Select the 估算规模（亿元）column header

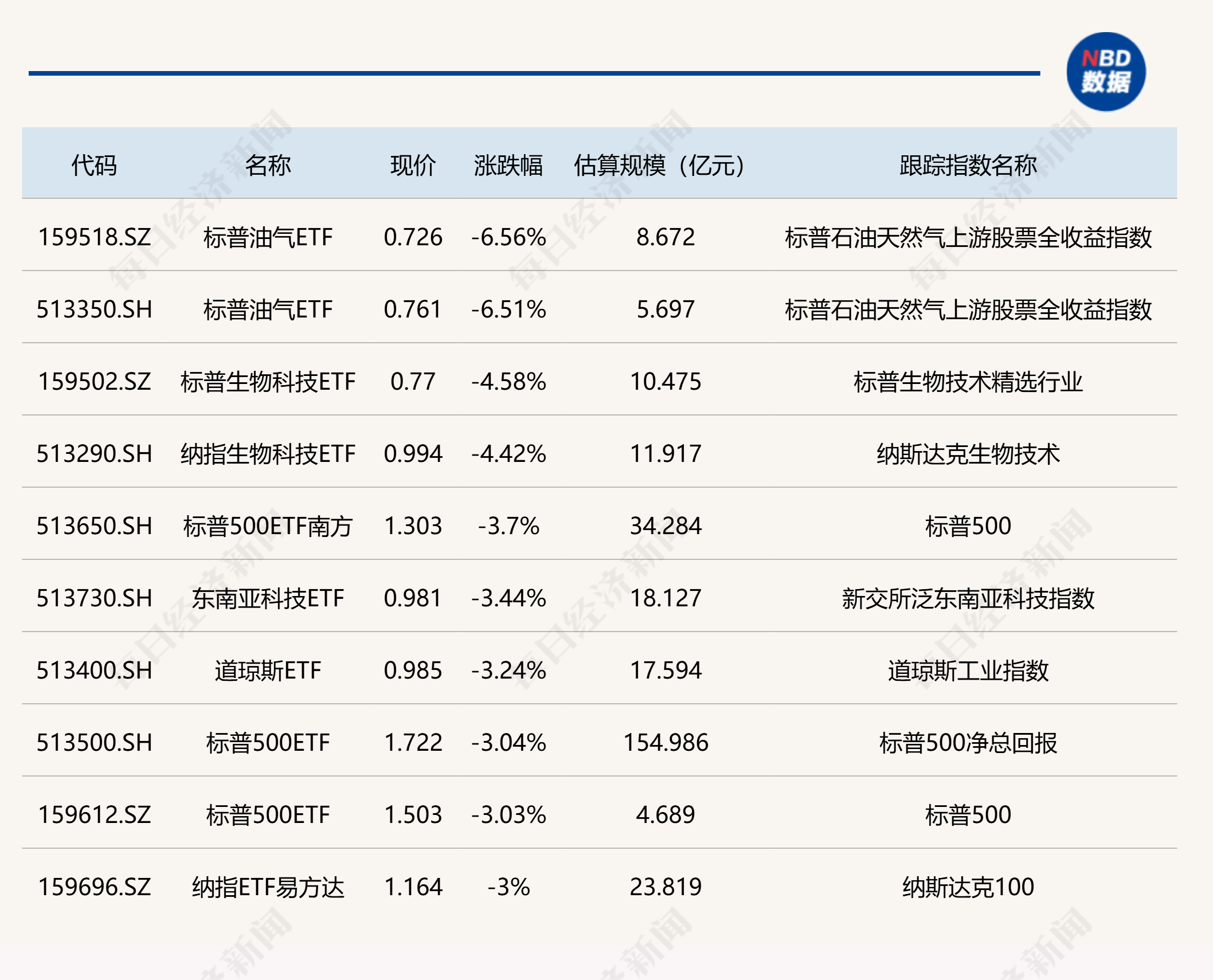660,162
